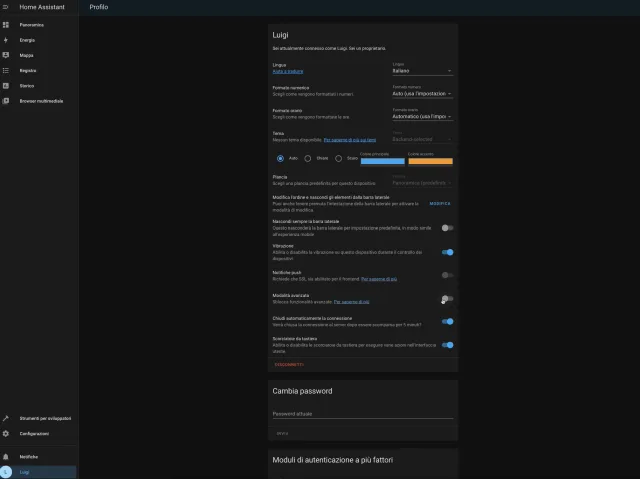
Task: Collapse the sidebar with the hamburger icon
Action: (7, 7)
